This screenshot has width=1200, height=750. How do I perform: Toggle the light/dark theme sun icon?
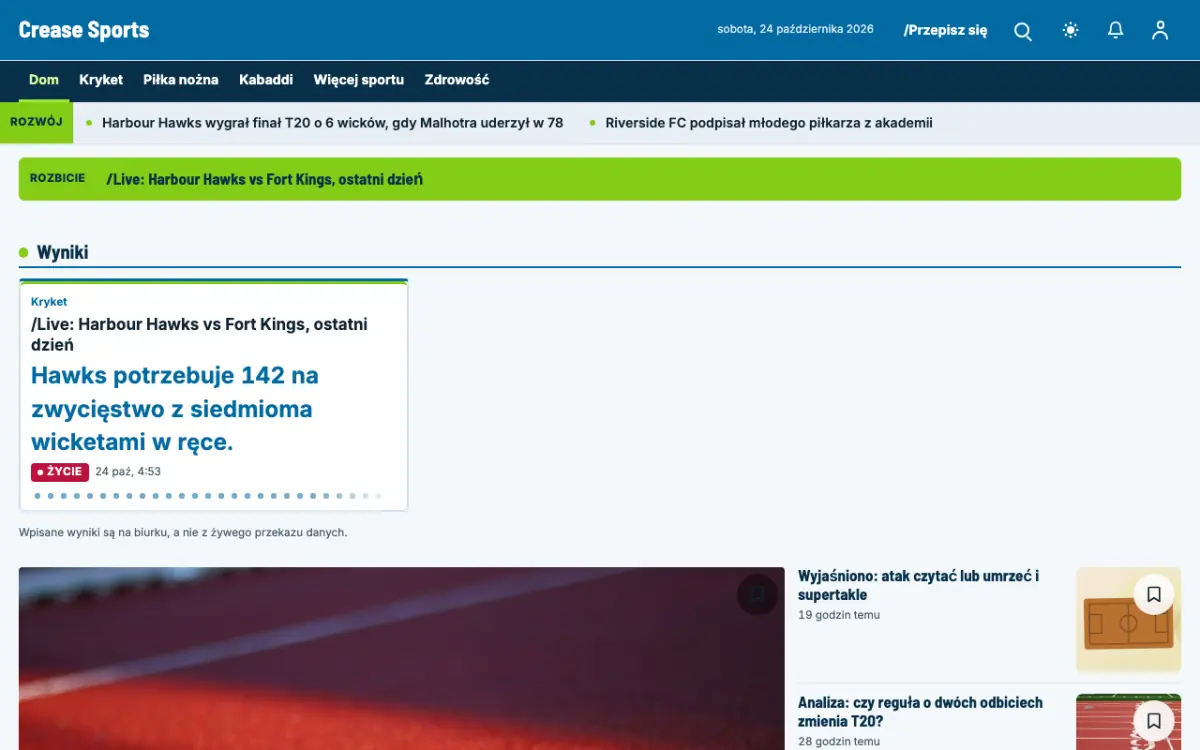coord(1071,30)
